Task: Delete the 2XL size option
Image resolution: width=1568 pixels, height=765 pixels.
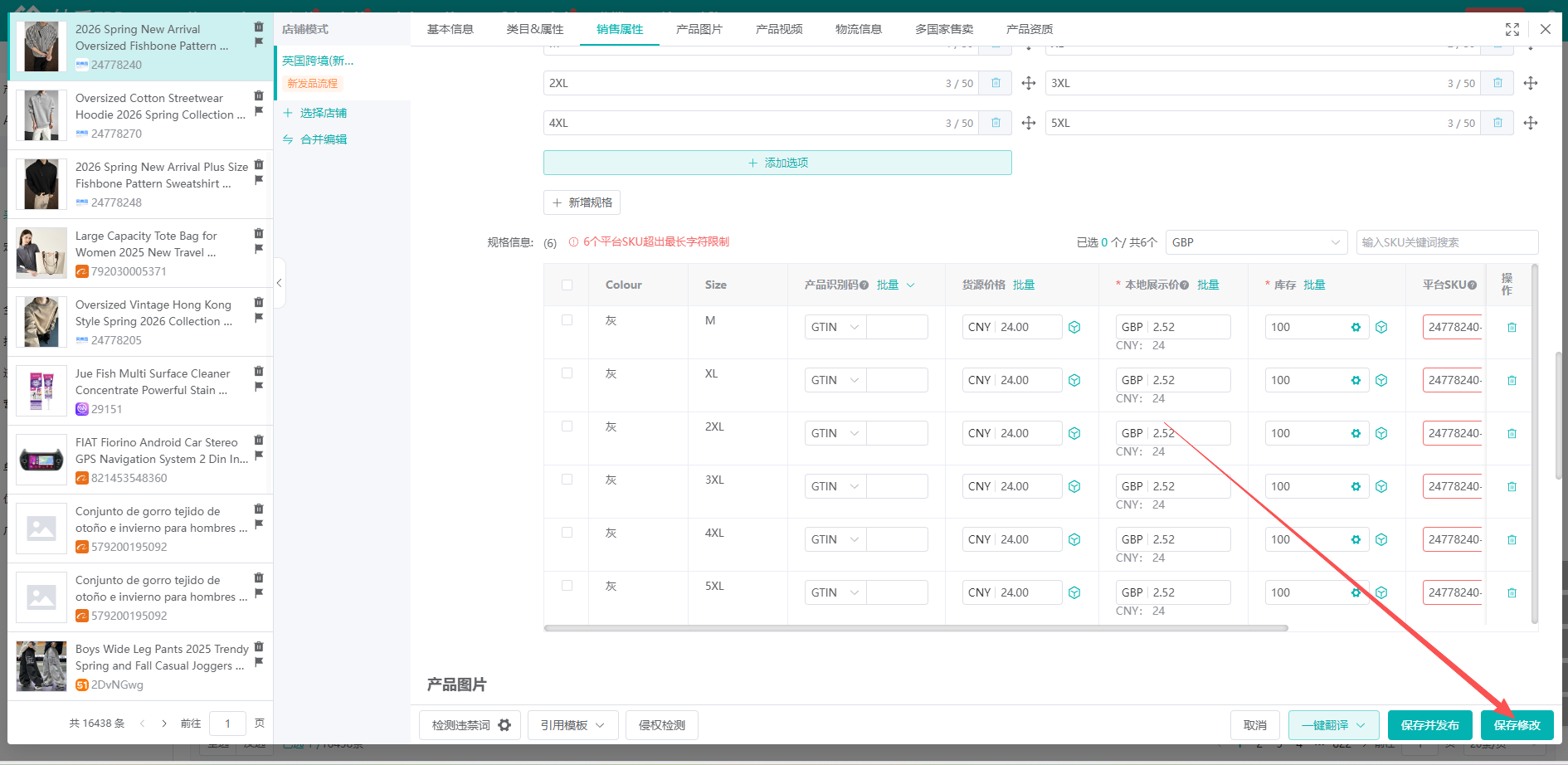Action: (996, 83)
